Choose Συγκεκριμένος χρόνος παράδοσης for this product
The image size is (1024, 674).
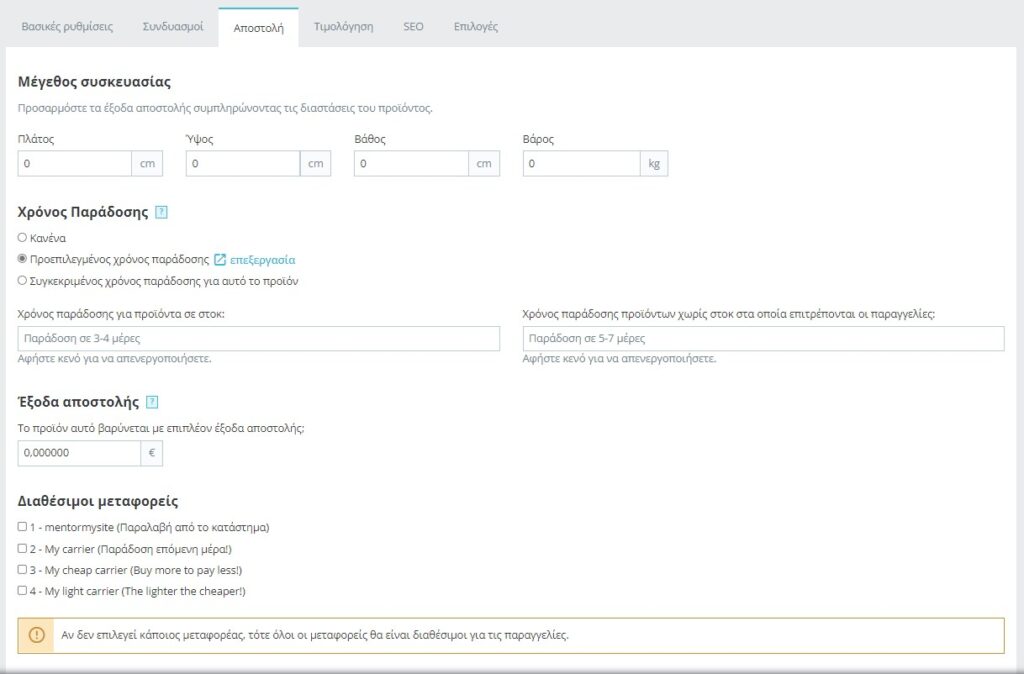(x=23, y=281)
